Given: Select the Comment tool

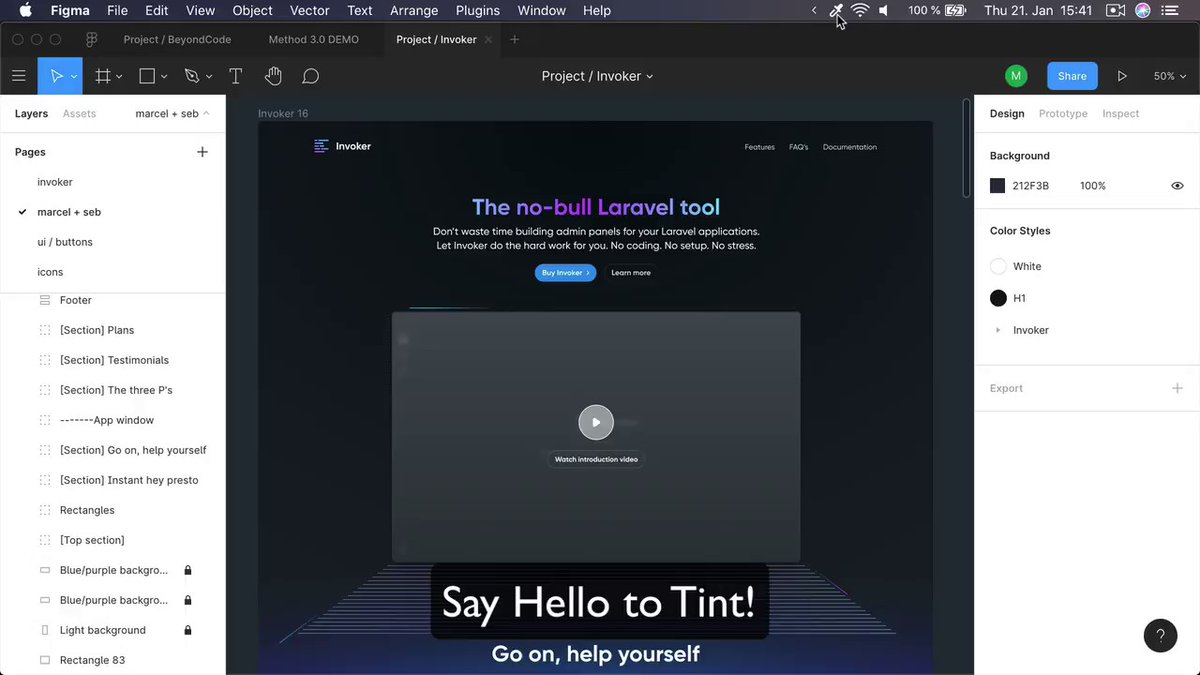Looking at the screenshot, I should (x=311, y=76).
